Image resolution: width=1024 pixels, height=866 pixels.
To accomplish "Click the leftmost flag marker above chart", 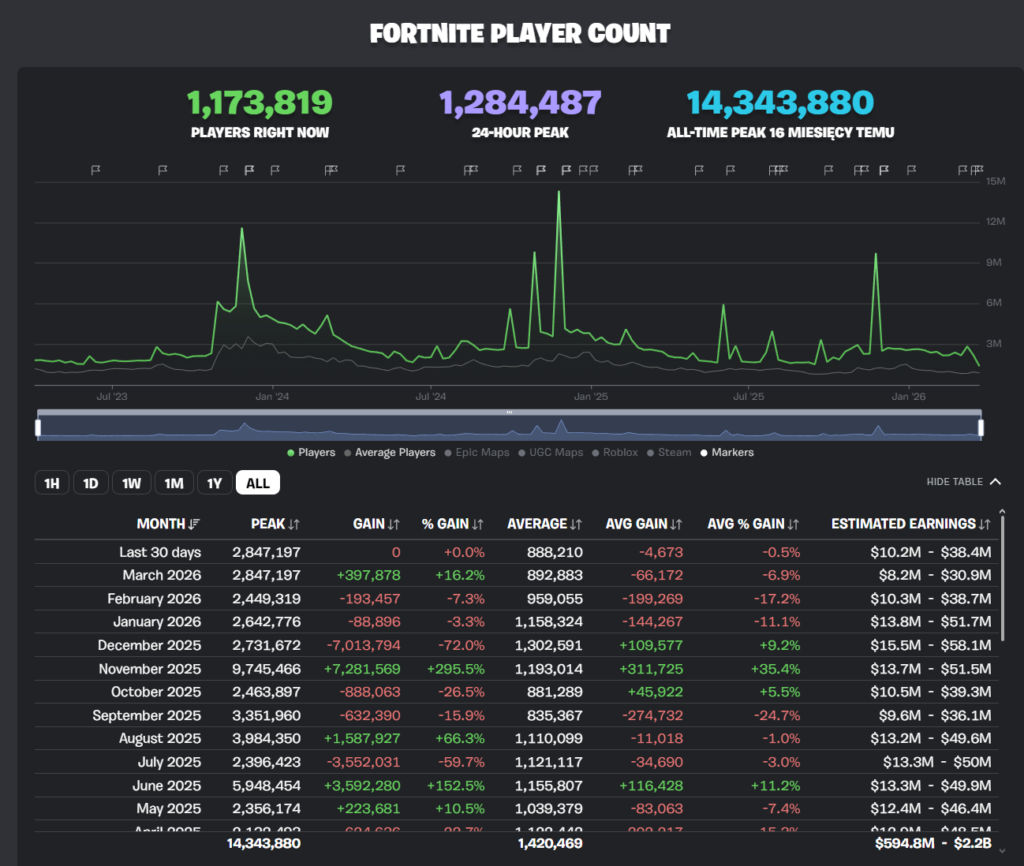I will (x=96, y=170).
